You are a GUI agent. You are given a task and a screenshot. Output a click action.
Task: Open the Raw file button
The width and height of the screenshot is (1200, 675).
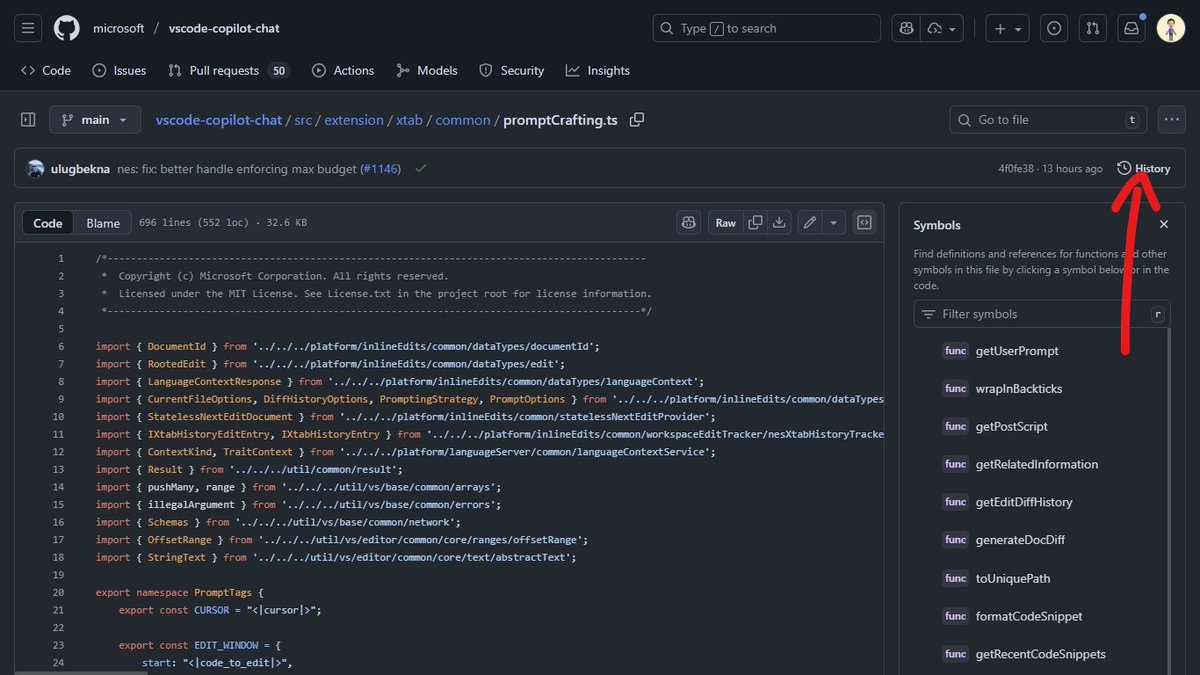726,222
